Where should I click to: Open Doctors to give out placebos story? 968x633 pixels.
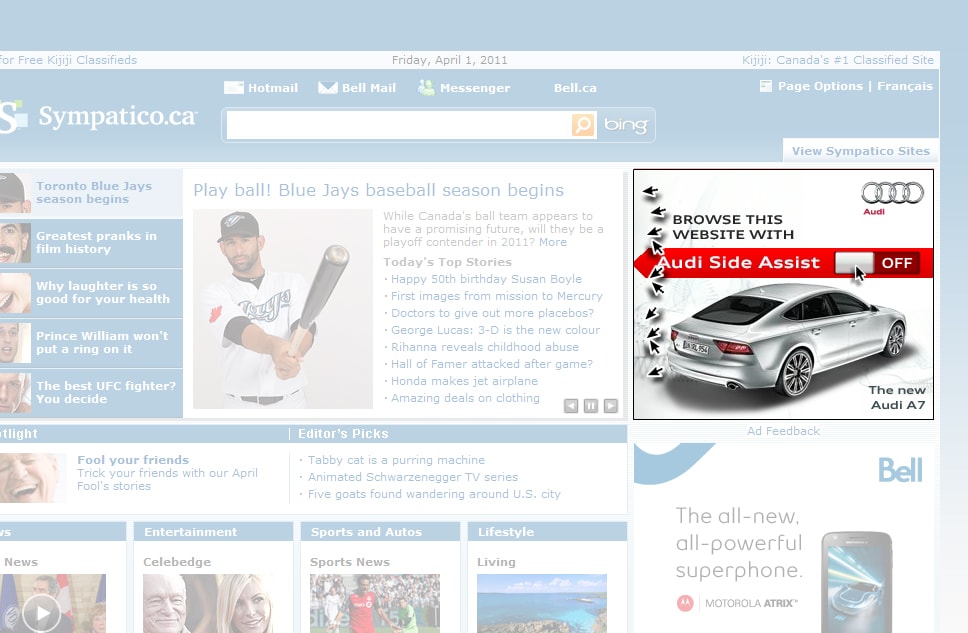pos(492,313)
